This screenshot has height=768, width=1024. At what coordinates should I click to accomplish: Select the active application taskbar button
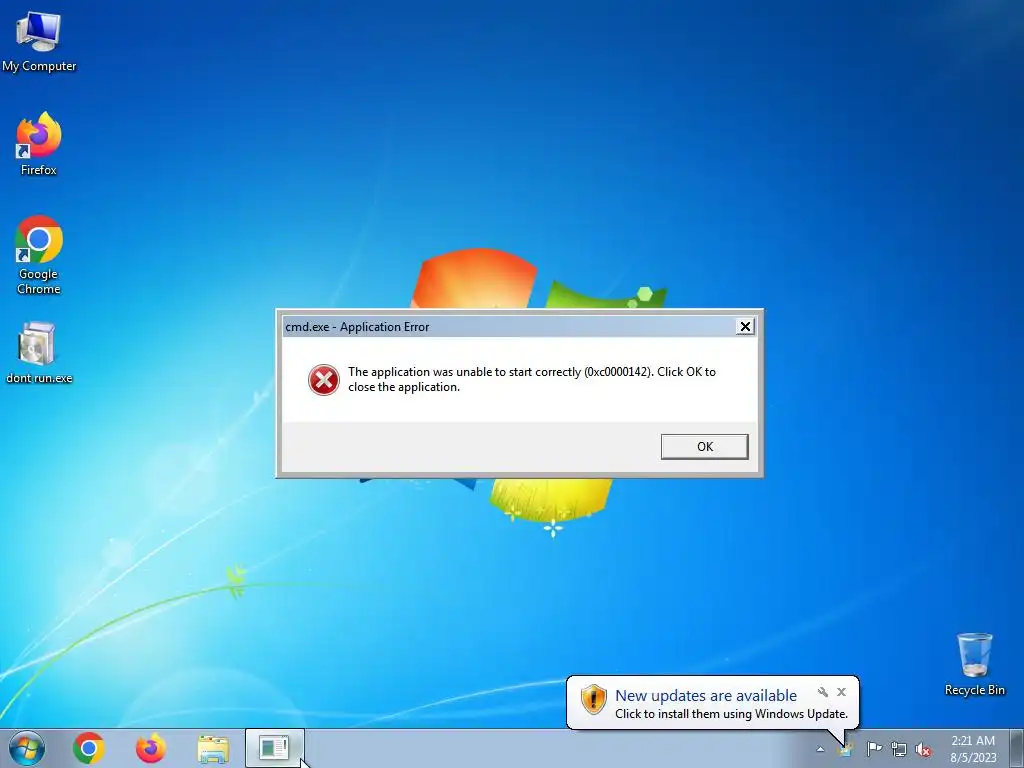pyautogui.click(x=274, y=748)
